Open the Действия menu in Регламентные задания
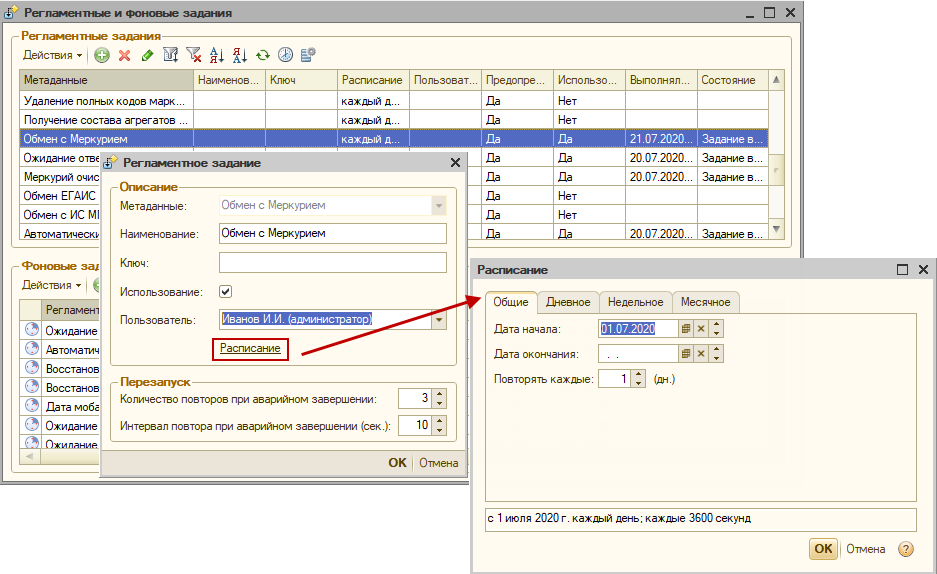Image resolution: width=937 pixels, height=574 pixels. coord(53,55)
